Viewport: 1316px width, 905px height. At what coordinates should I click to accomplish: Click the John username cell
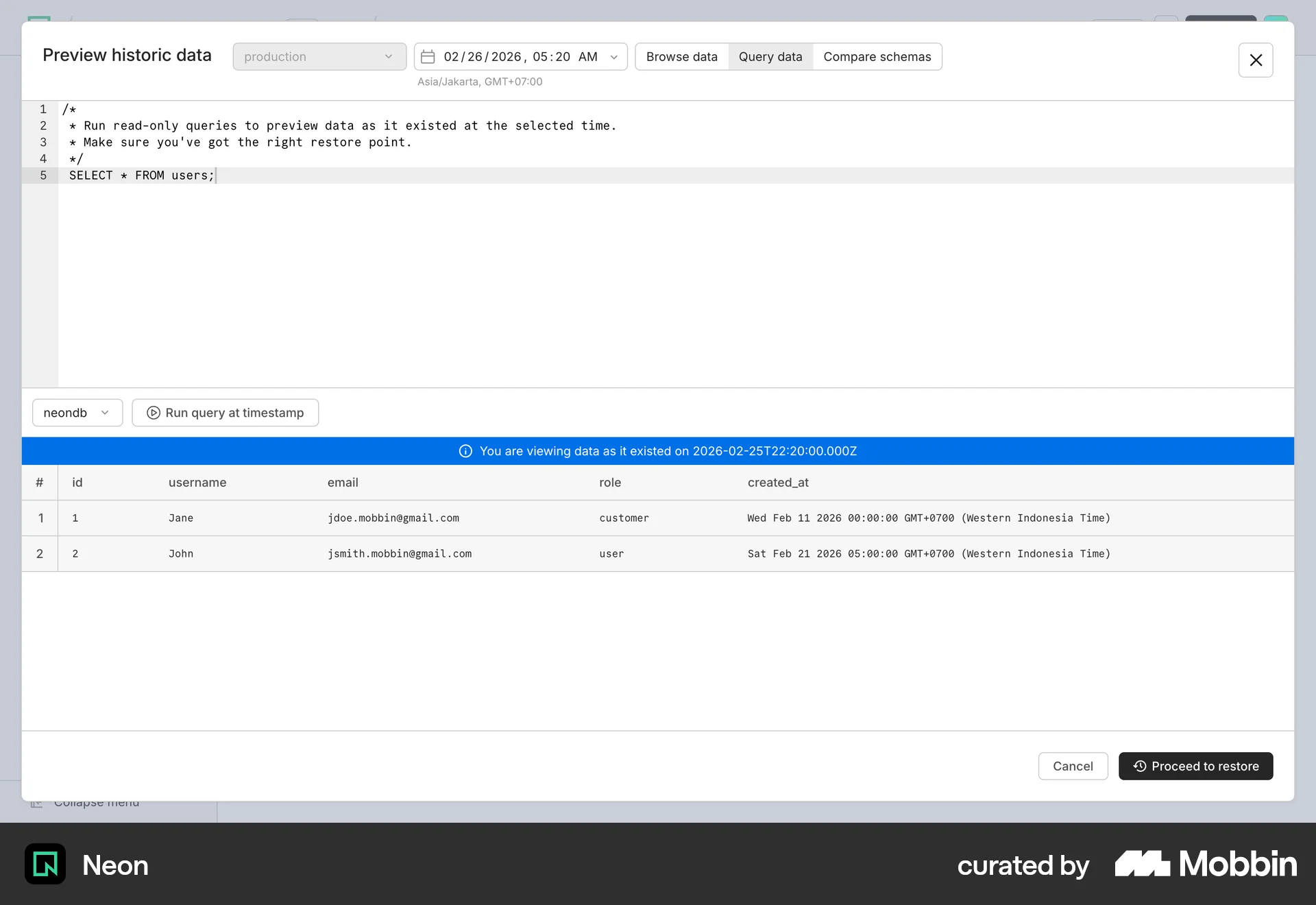(x=181, y=554)
